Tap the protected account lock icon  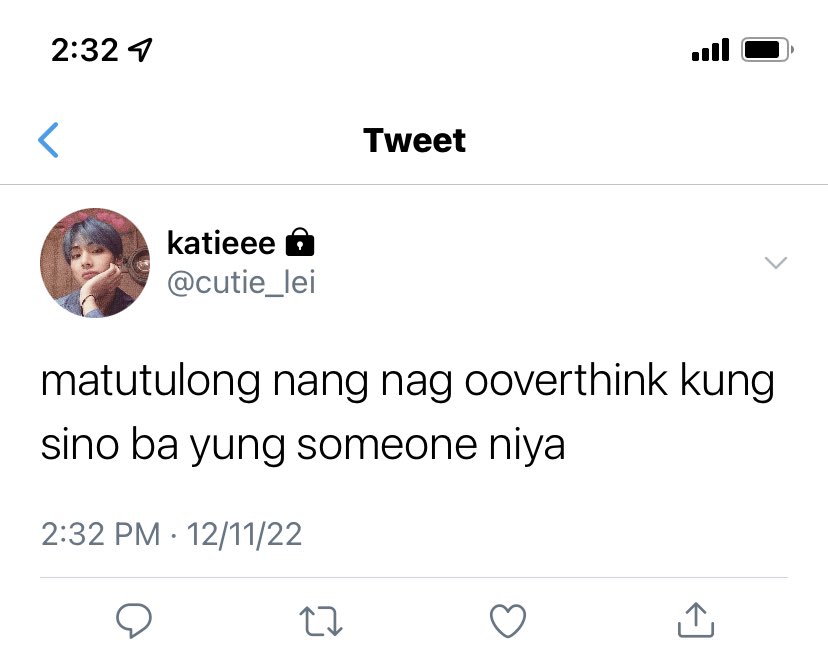[300, 242]
